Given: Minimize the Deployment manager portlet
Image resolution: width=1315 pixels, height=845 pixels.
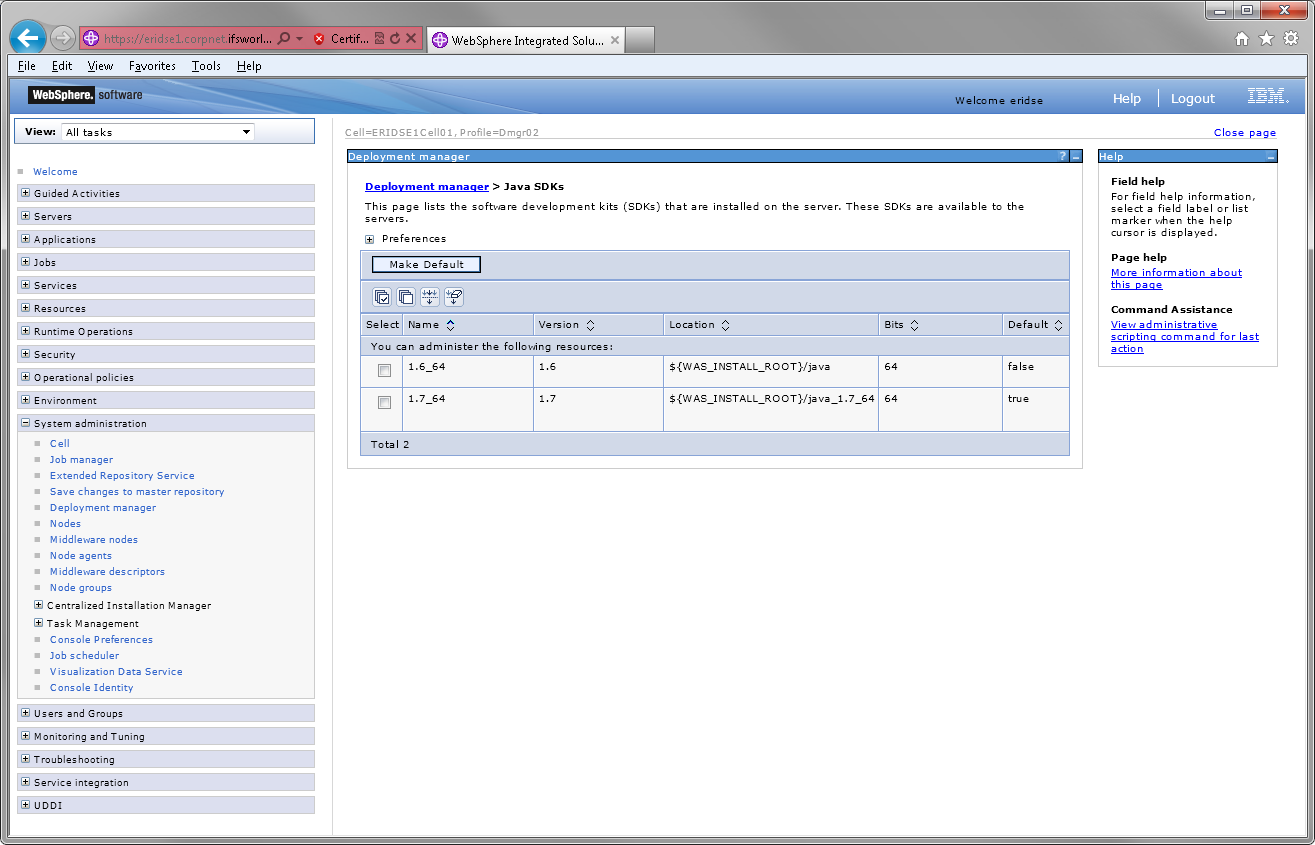Looking at the screenshot, I should (x=1076, y=157).
